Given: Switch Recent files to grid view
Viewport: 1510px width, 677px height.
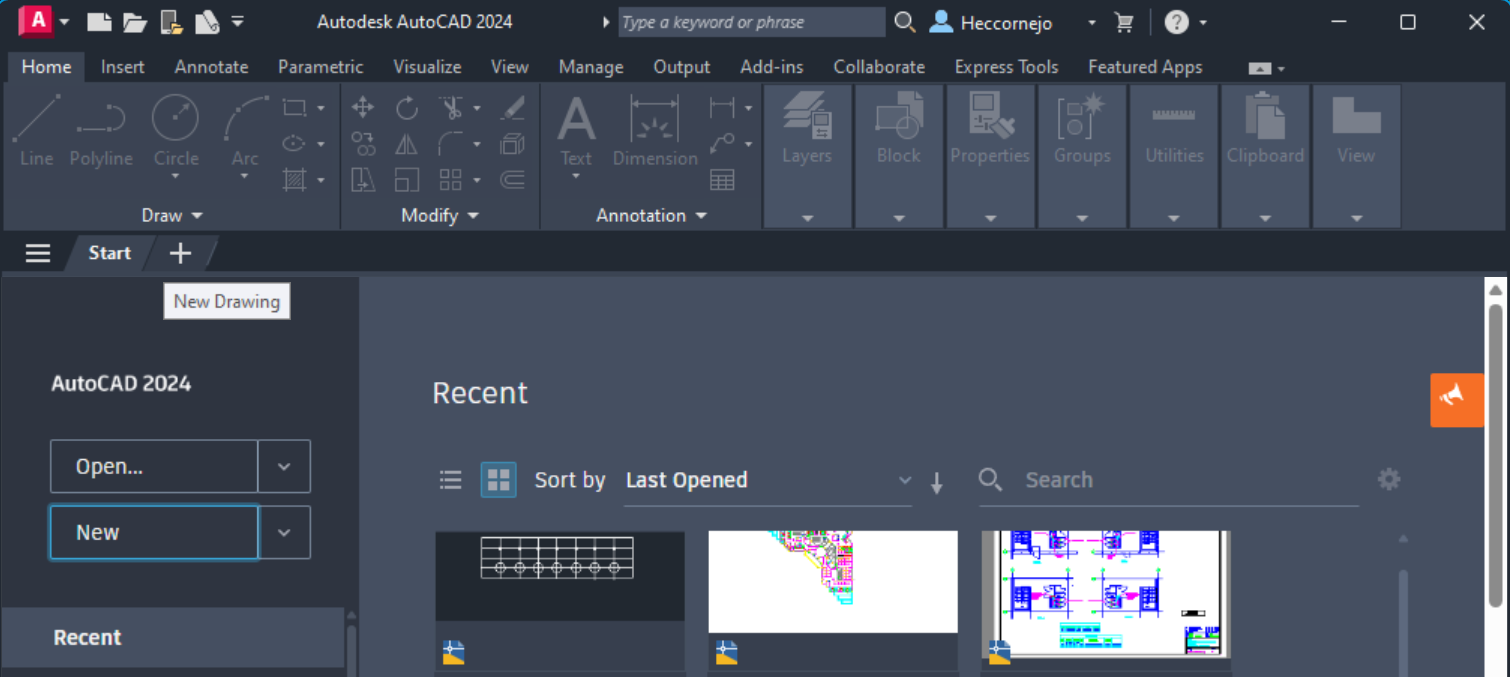Looking at the screenshot, I should [498, 480].
